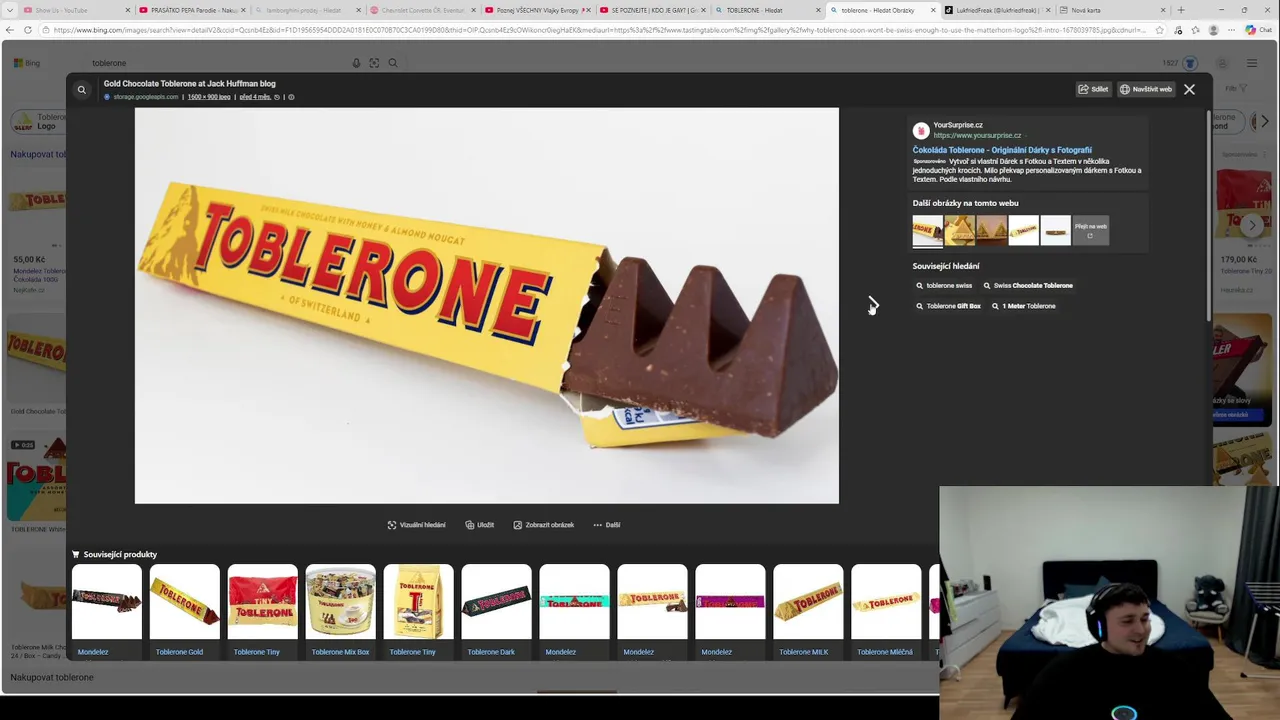Click the Sdílet share button
The image size is (1280, 720).
coord(1093,89)
